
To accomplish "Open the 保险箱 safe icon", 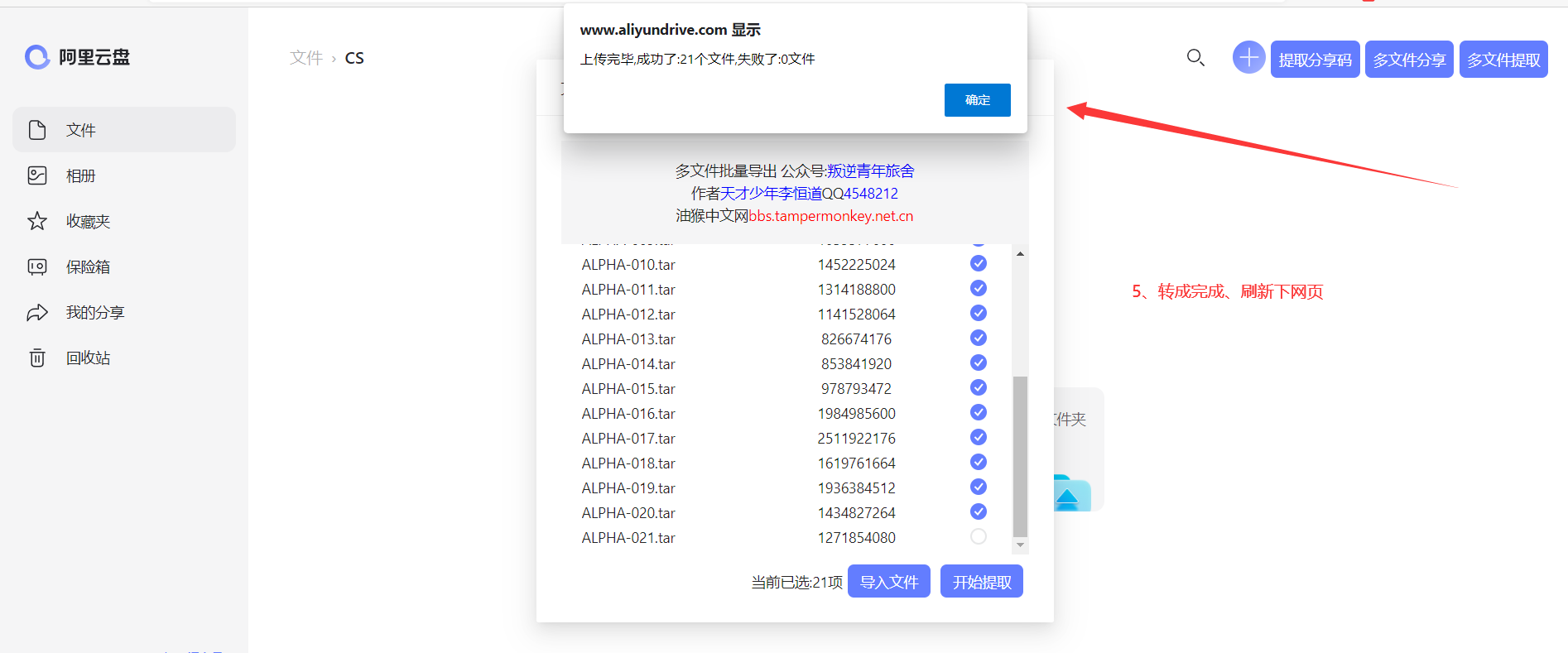I will click(x=37, y=266).
